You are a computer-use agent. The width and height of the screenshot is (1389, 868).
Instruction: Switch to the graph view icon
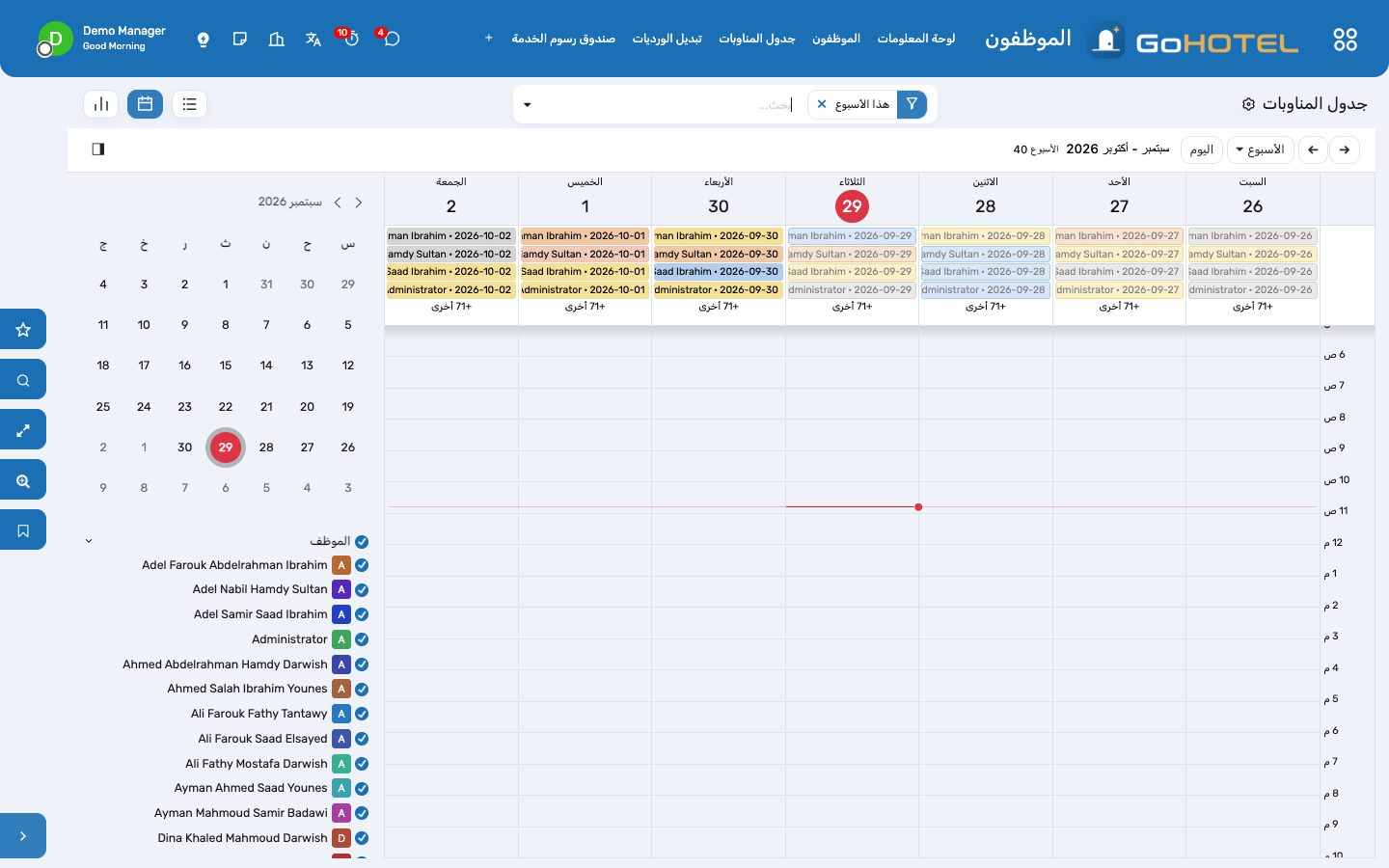pyautogui.click(x=101, y=104)
